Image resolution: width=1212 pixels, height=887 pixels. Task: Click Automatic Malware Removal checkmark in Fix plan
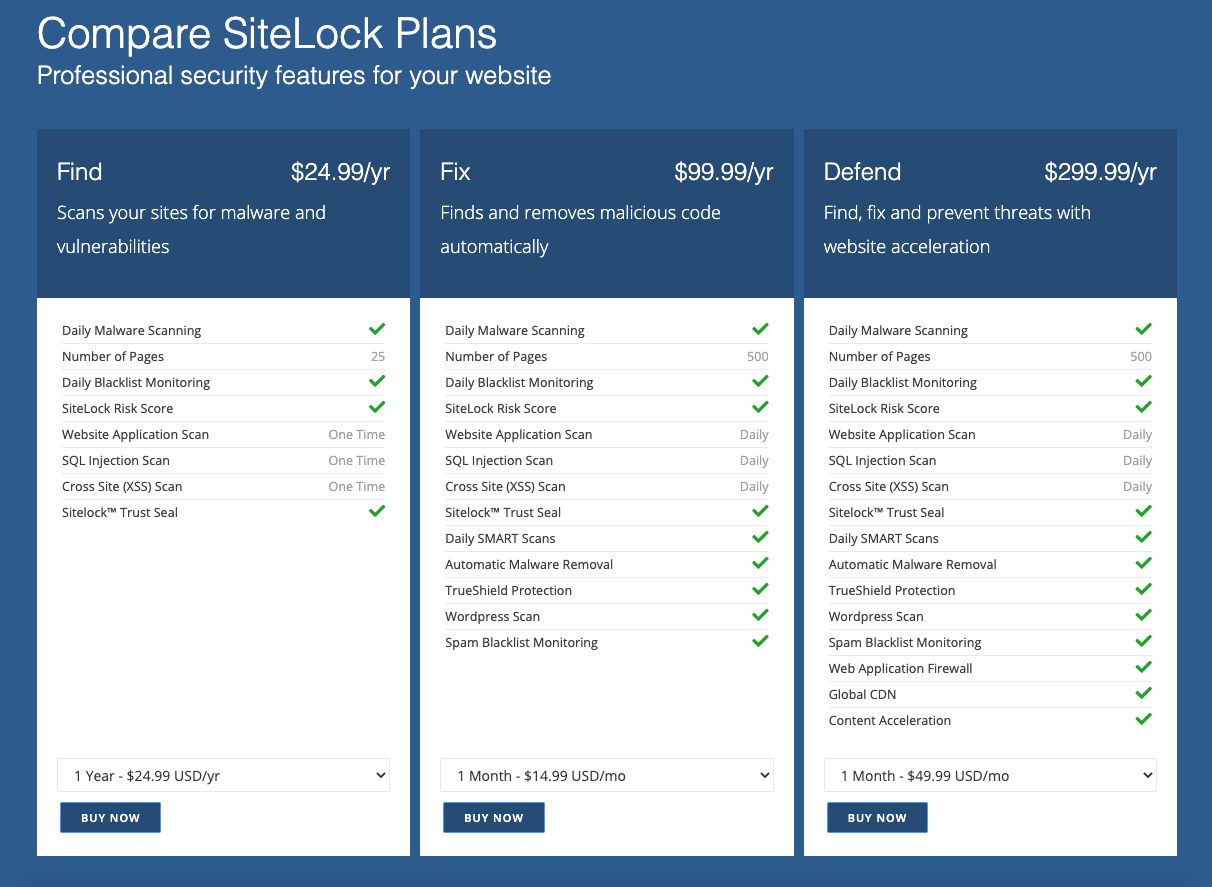760,563
